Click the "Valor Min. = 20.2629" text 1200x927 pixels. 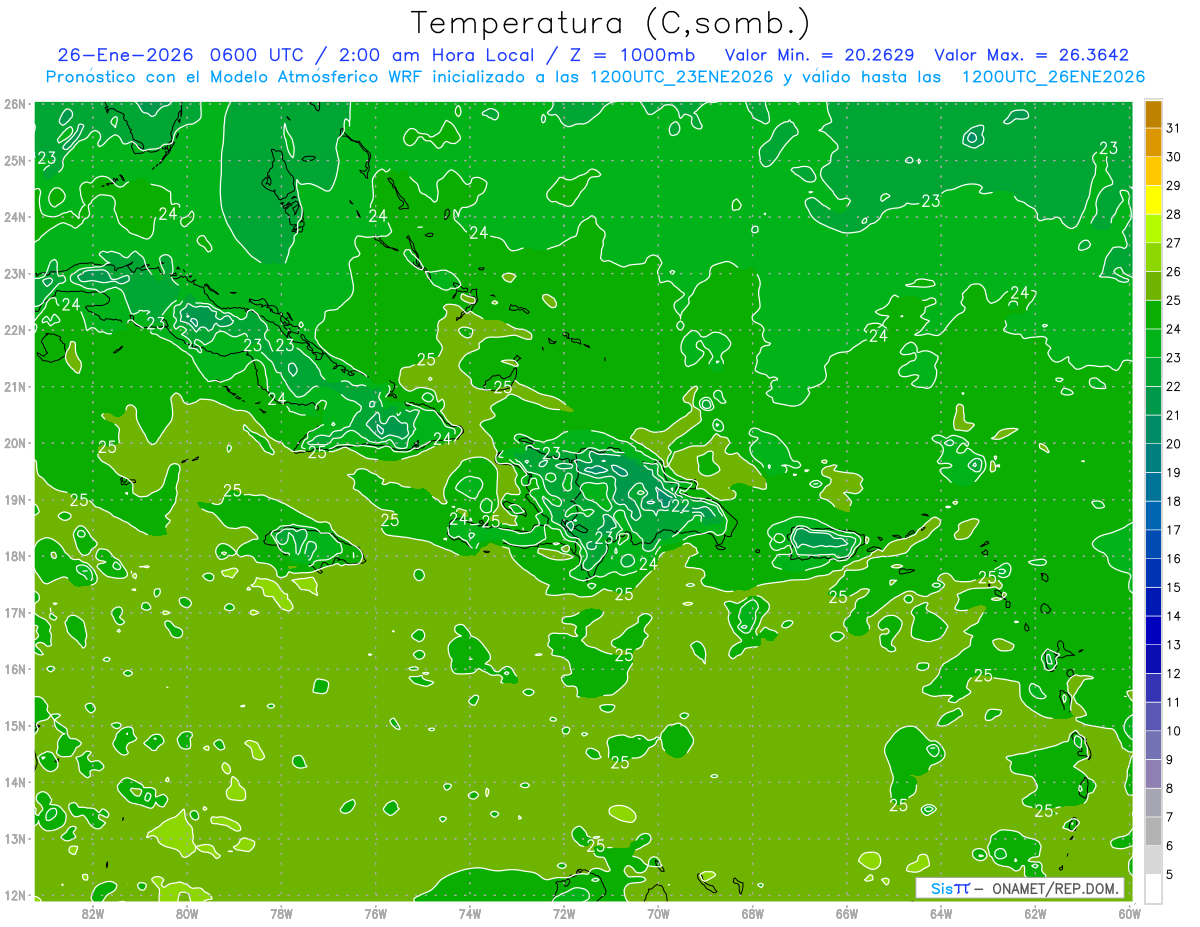click(819, 55)
